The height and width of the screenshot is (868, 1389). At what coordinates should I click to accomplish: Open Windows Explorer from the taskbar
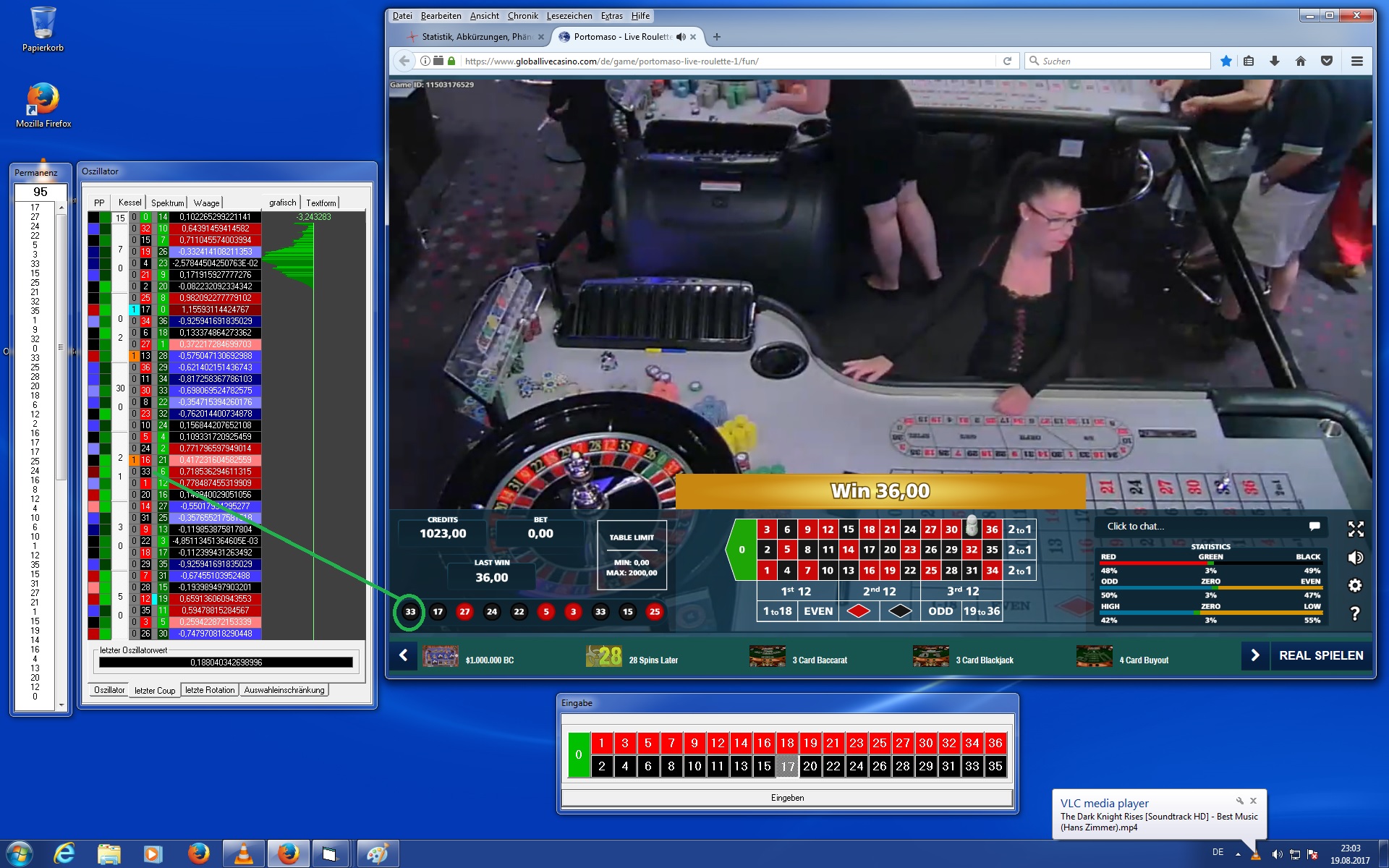click(109, 854)
